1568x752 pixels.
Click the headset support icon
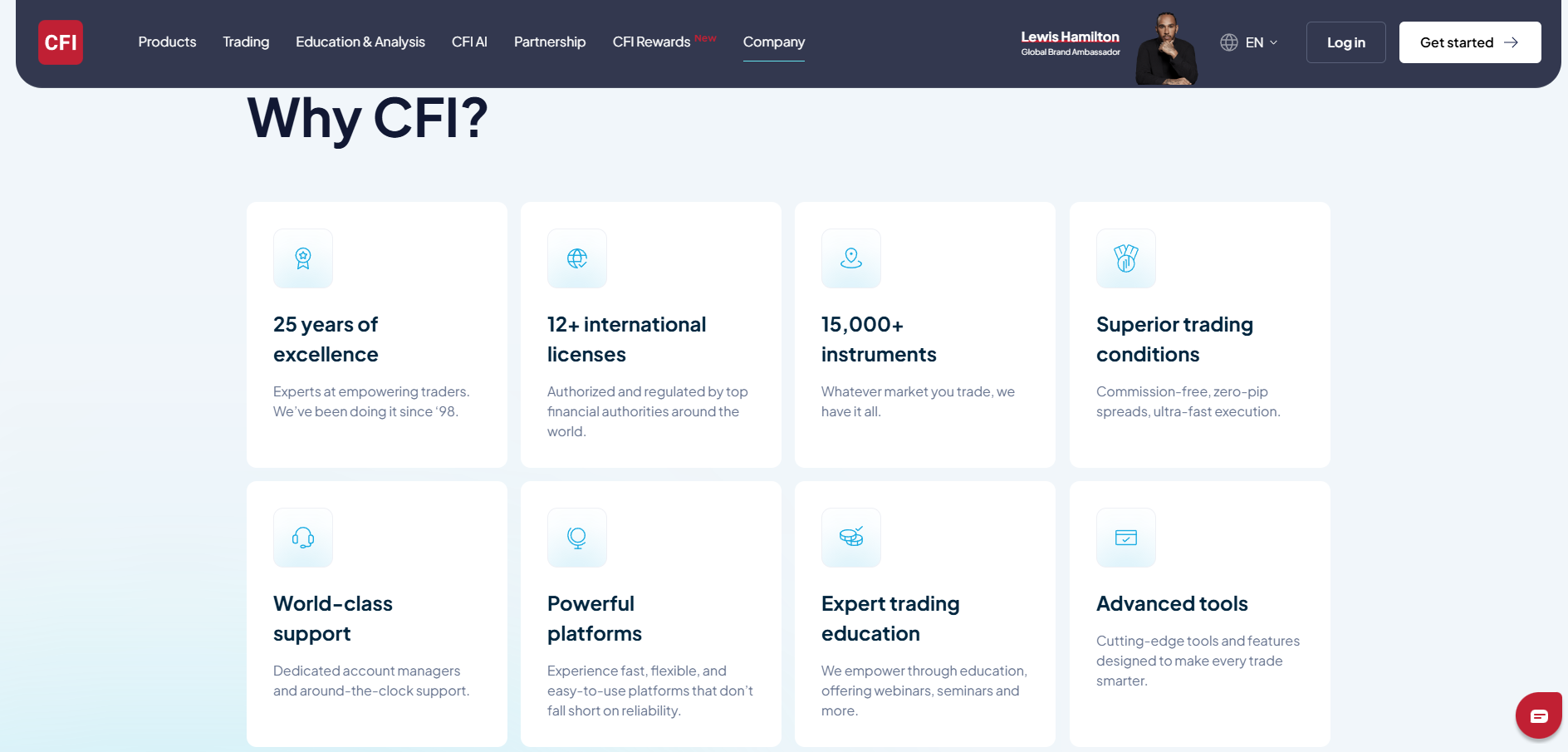tap(303, 538)
